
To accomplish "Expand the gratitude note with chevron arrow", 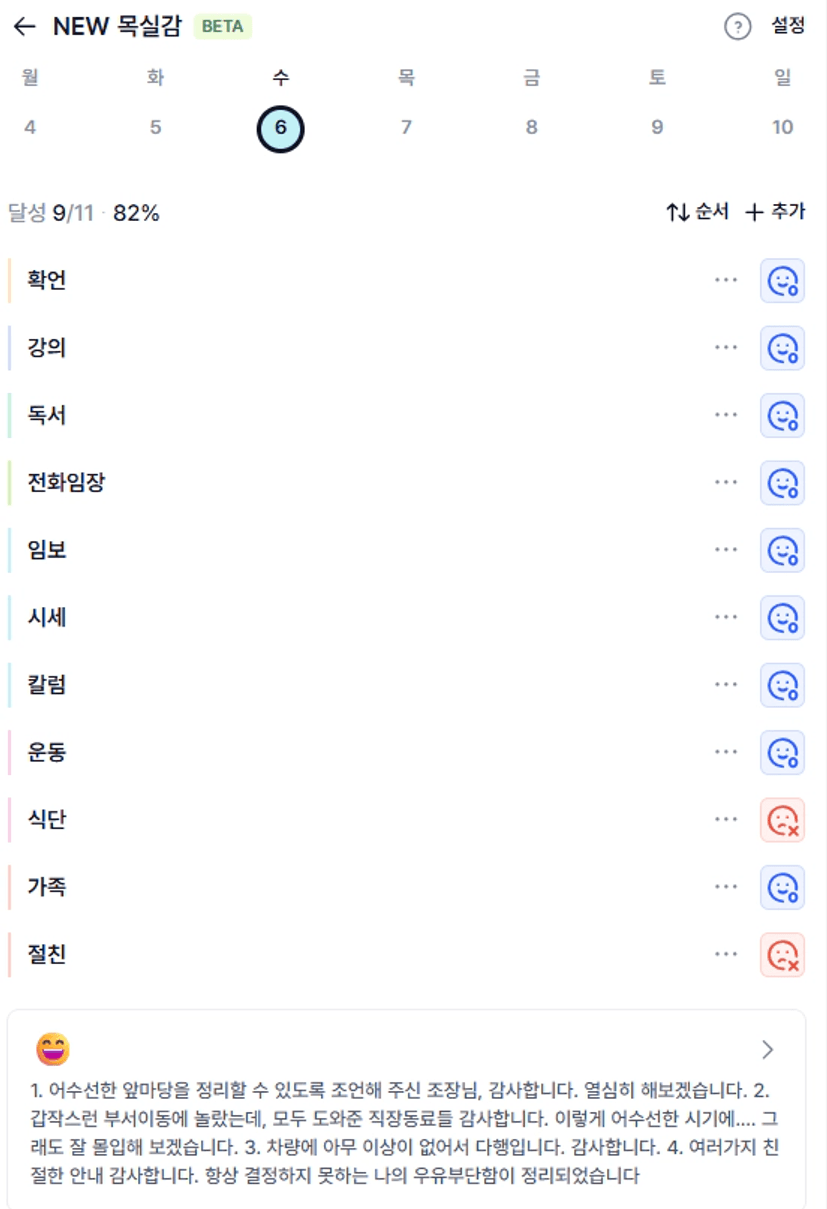I will [x=767, y=1049].
